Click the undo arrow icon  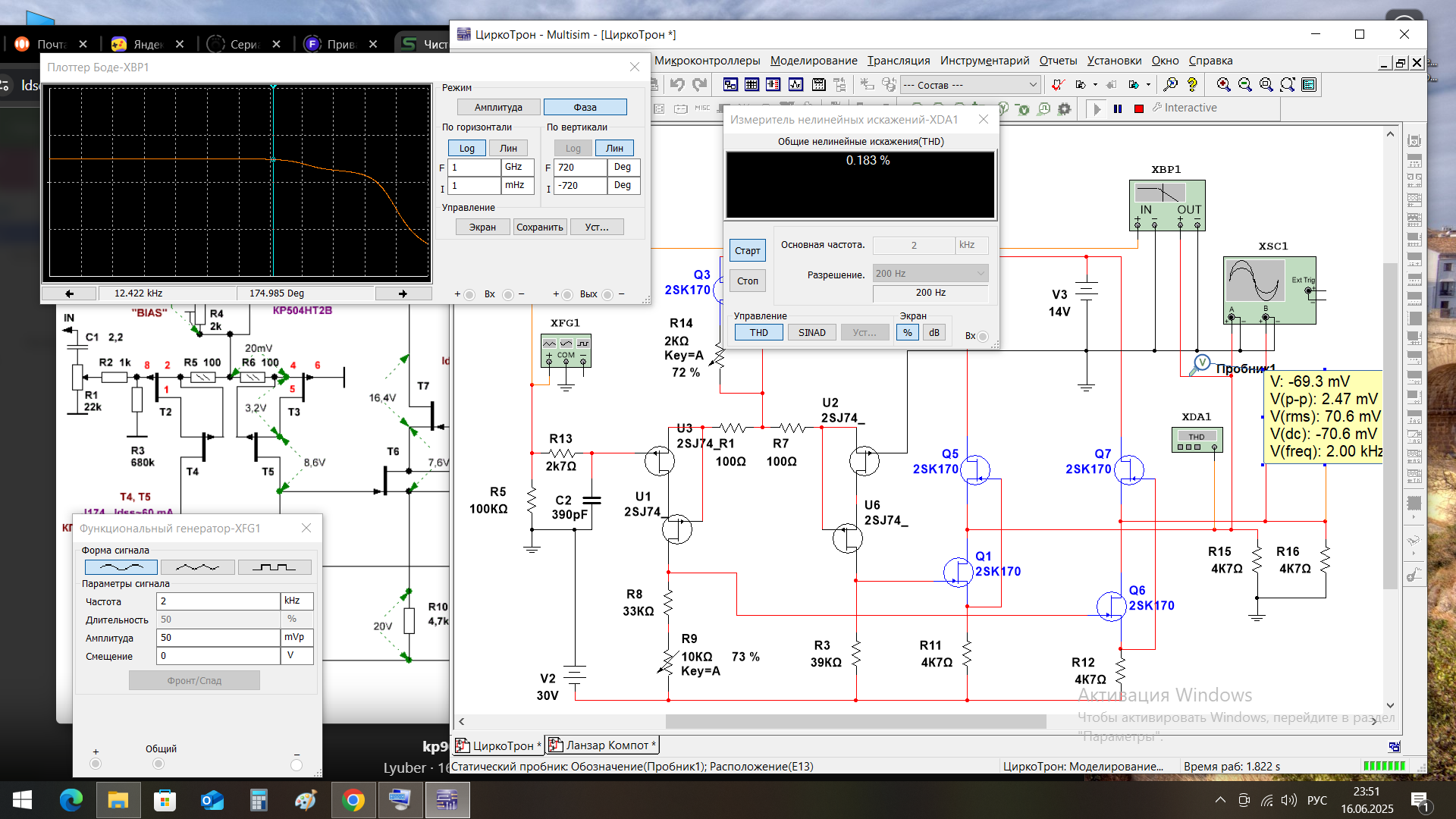(x=677, y=85)
